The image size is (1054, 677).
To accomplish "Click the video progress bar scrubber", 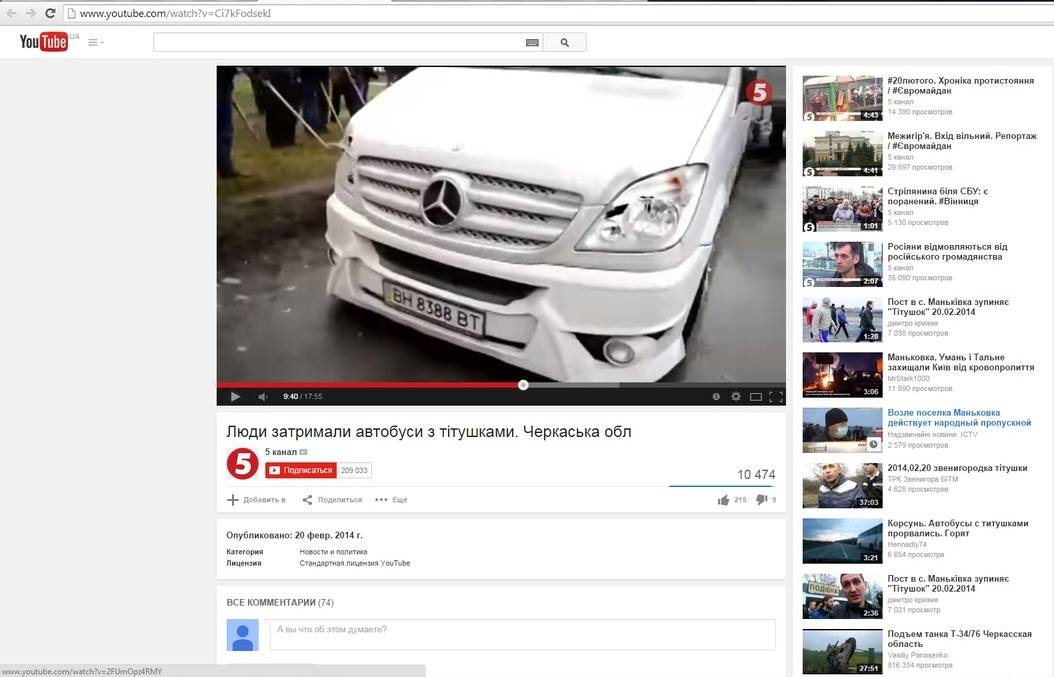I will point(523,385).
